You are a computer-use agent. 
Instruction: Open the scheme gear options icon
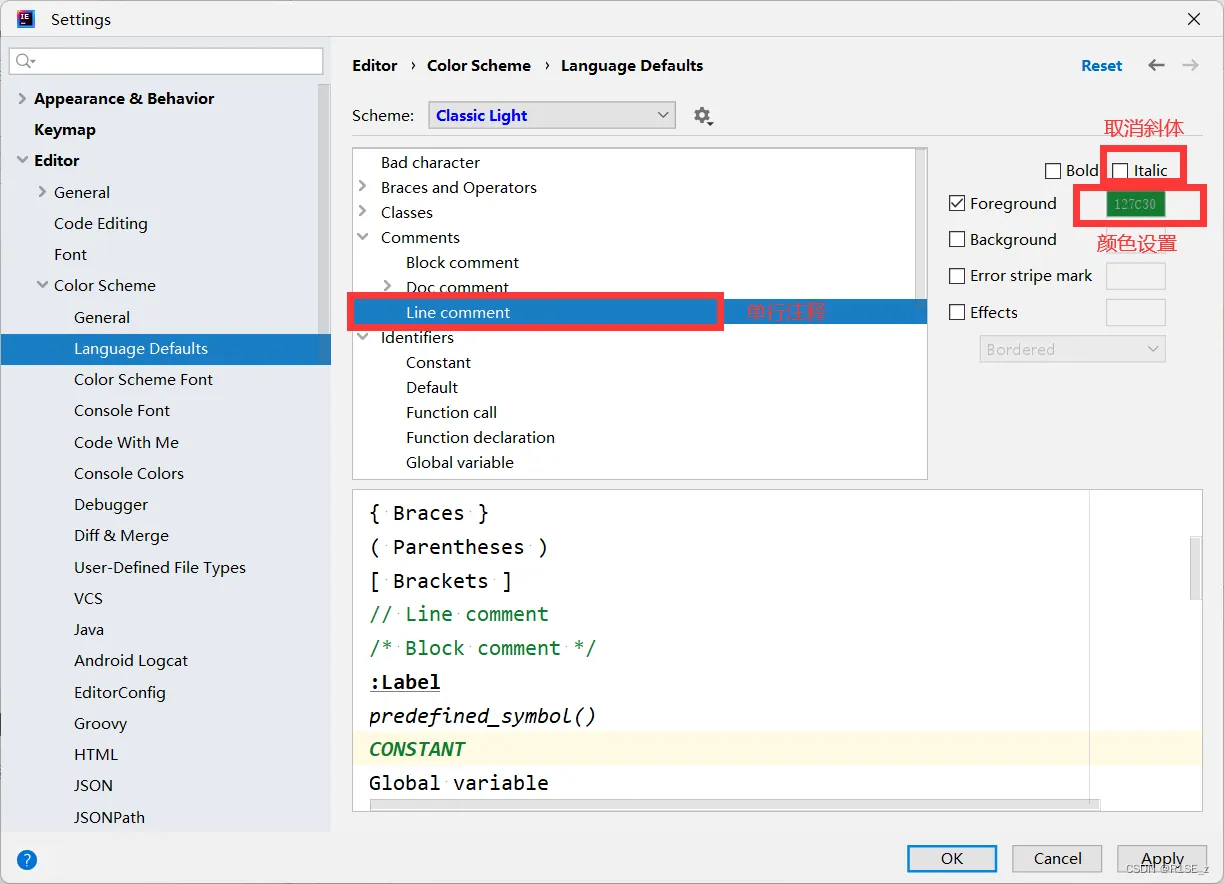703,116
